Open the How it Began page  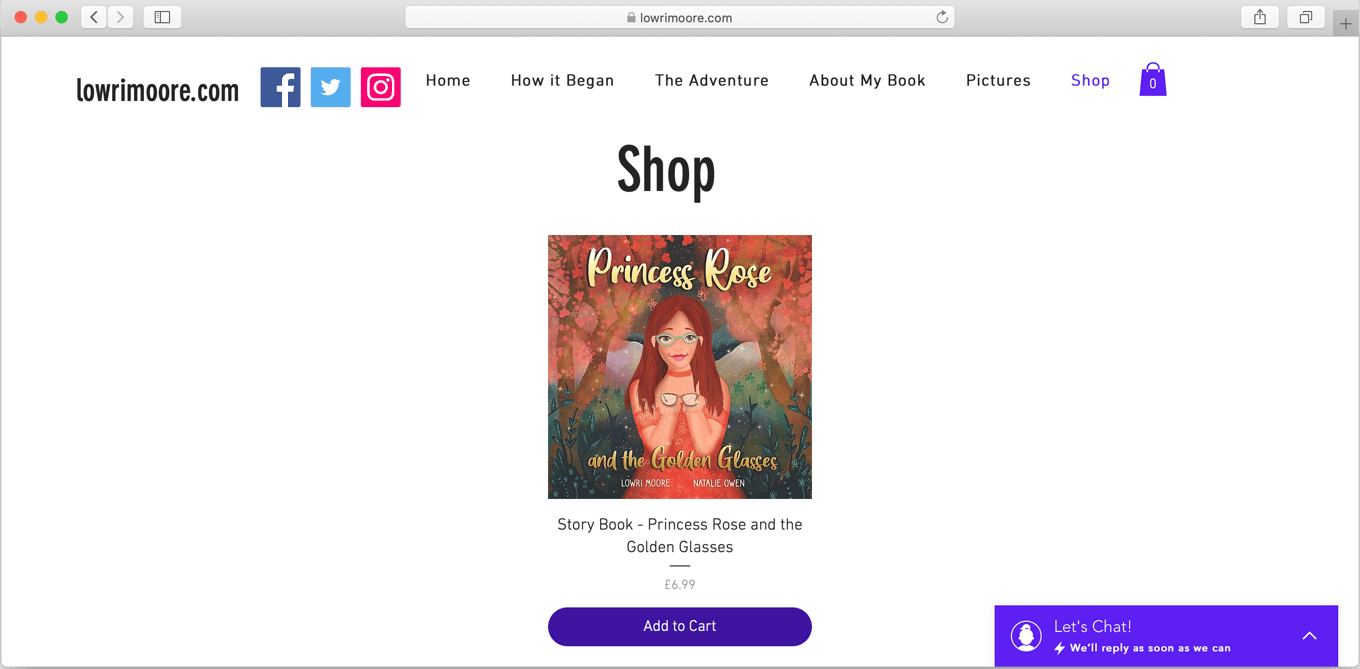[562, 81]
